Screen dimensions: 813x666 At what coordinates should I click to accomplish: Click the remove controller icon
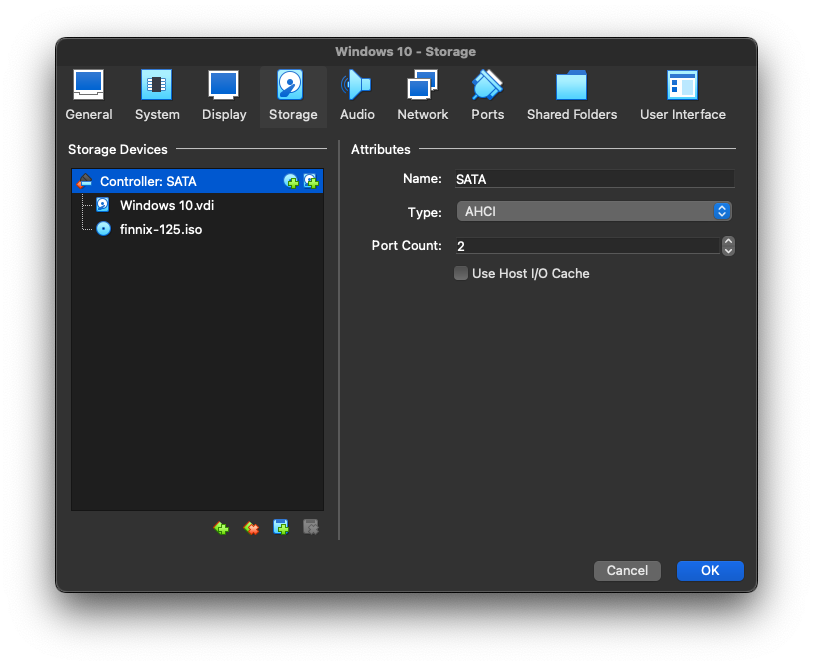click(x=251, y=528)
